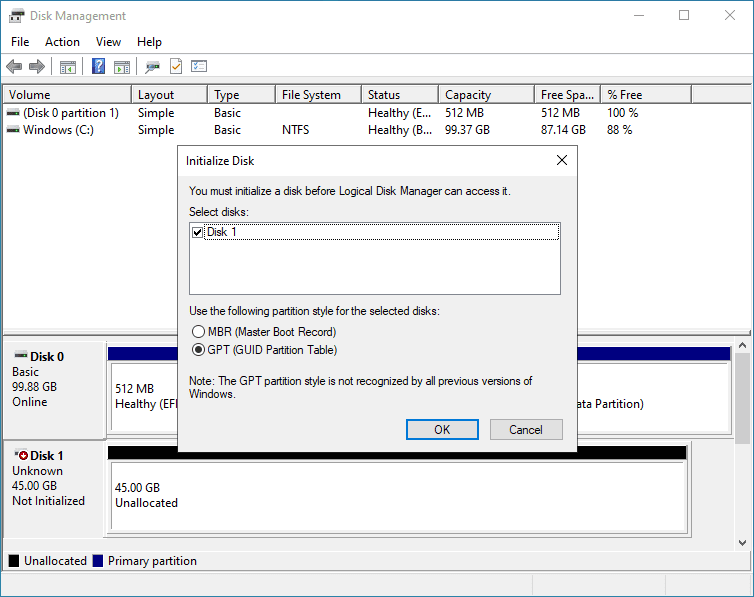Click the 100 % free cell

click(x=622, y=113)
